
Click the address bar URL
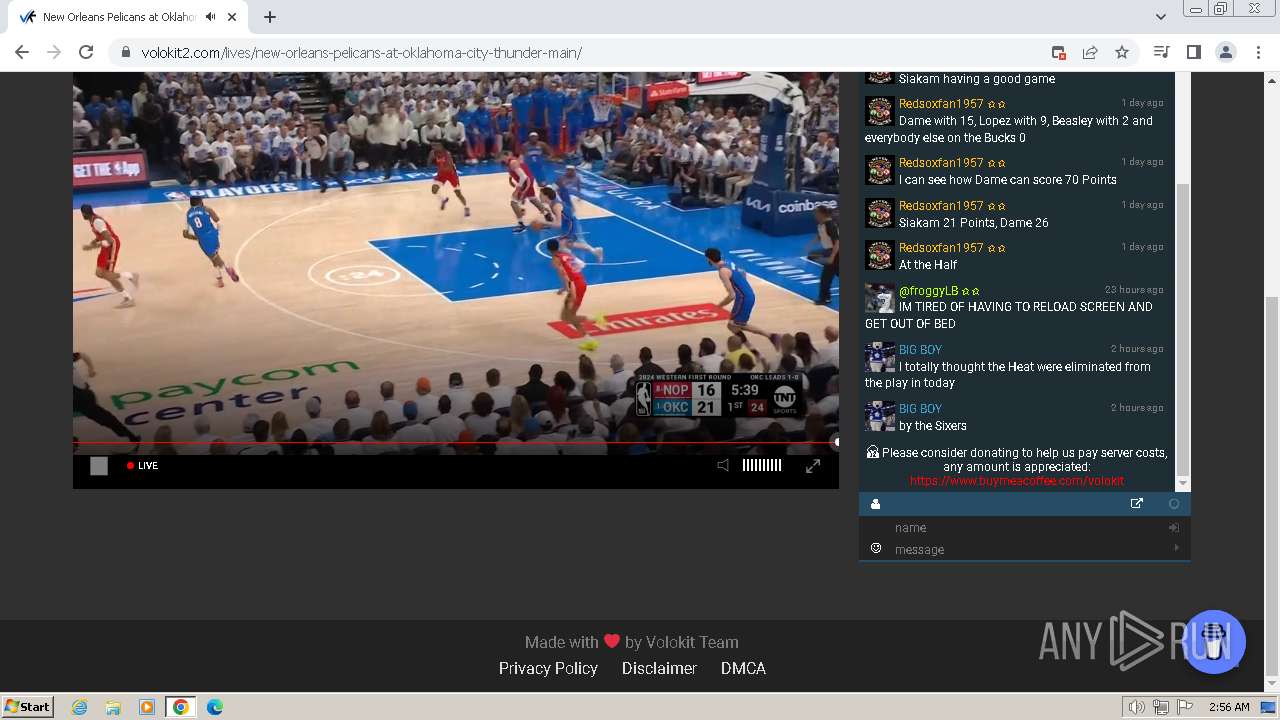361,52
